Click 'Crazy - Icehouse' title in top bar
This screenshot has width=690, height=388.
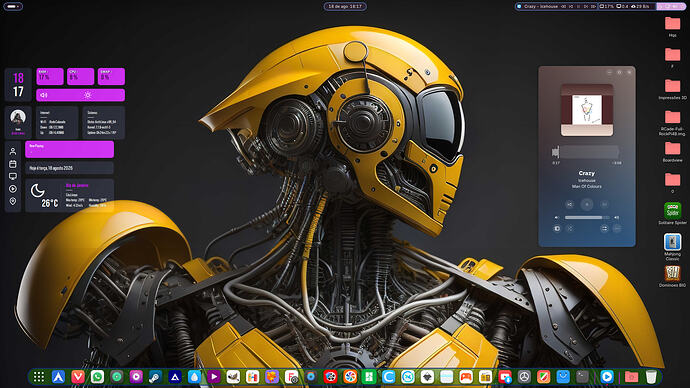pos(541,6)
